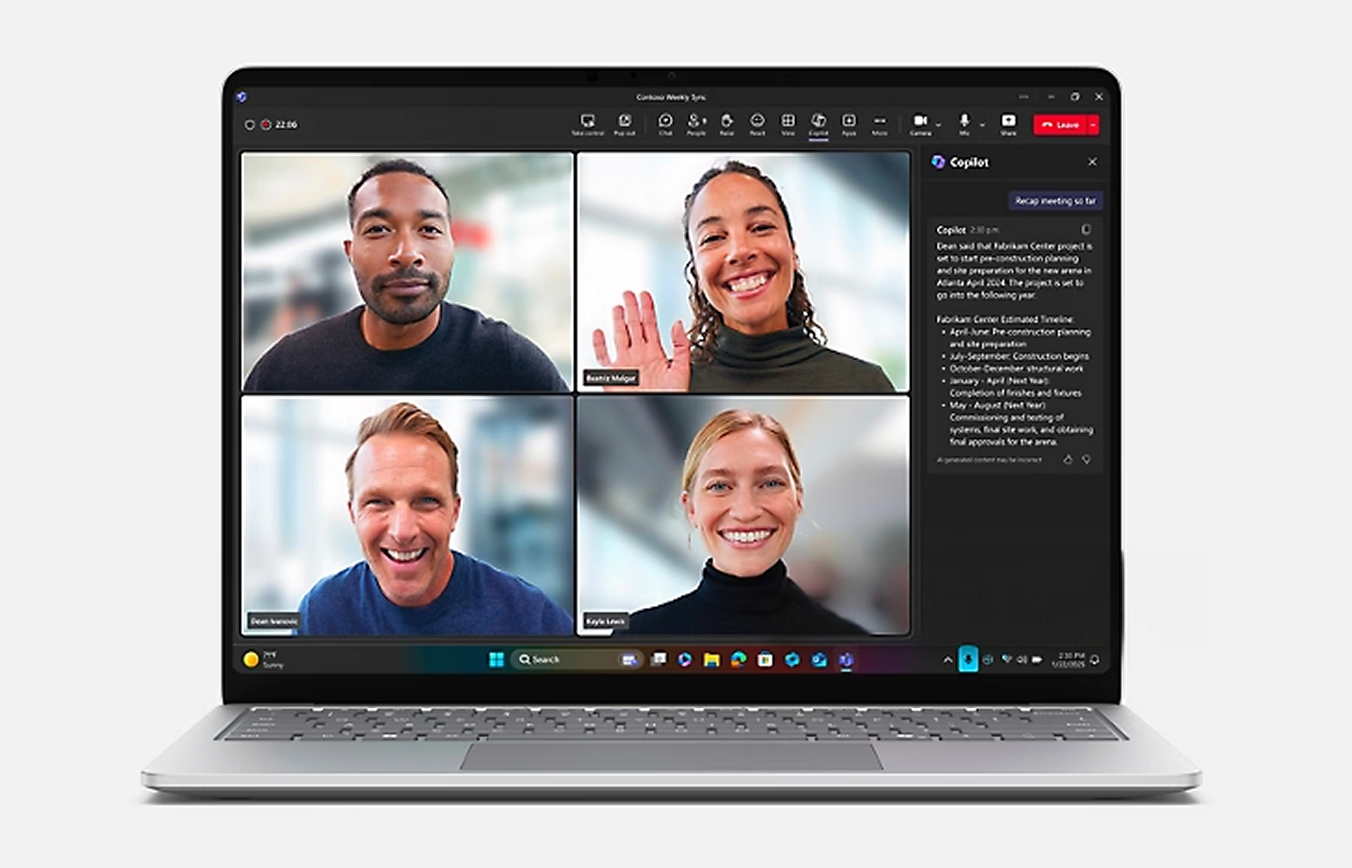Select the 'October-December: structural work' bullet

click(x=1011, y=368)
